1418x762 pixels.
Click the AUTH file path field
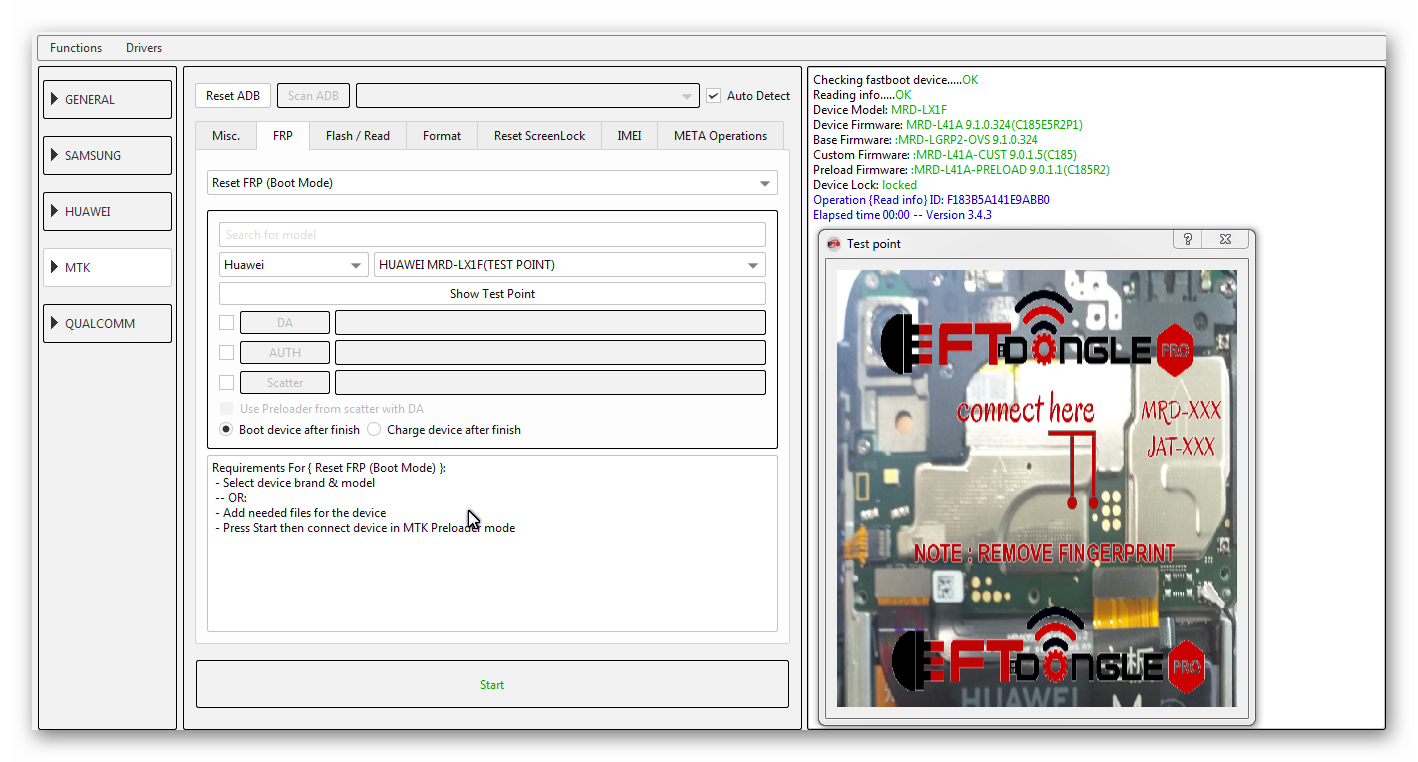[x=550, y=353]
